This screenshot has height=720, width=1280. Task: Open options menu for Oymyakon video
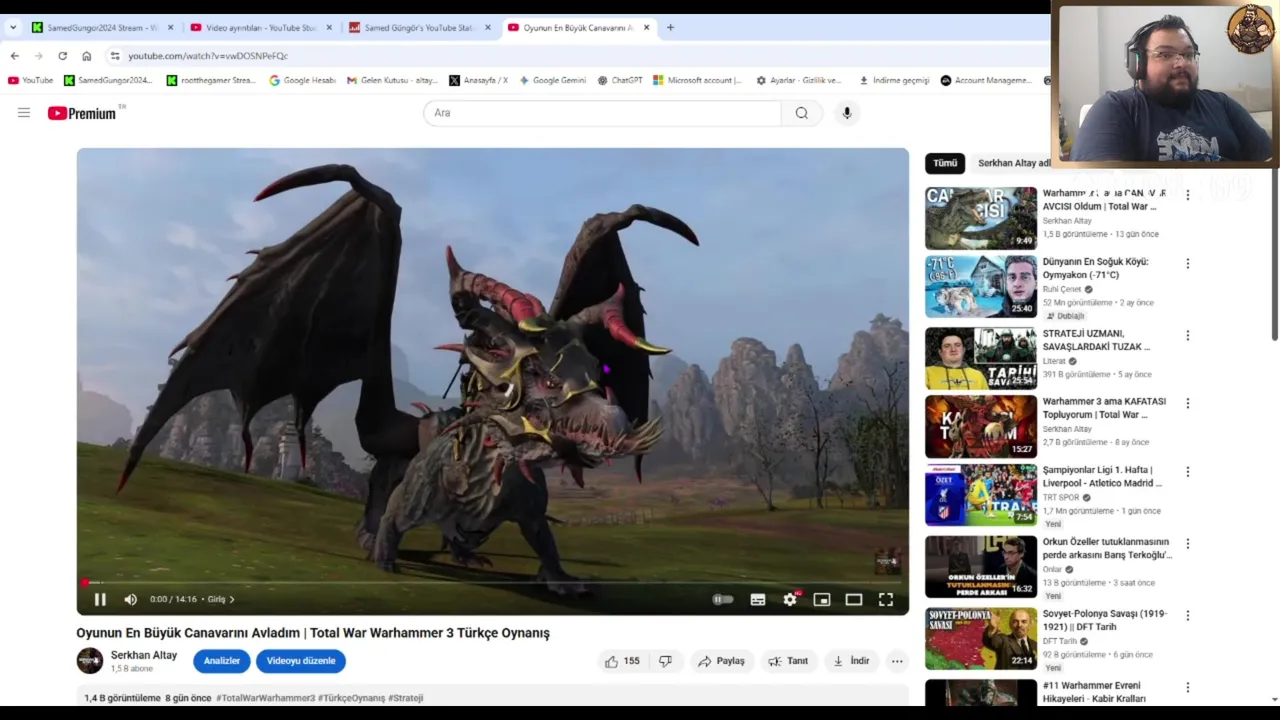(x=1188, y=264)
